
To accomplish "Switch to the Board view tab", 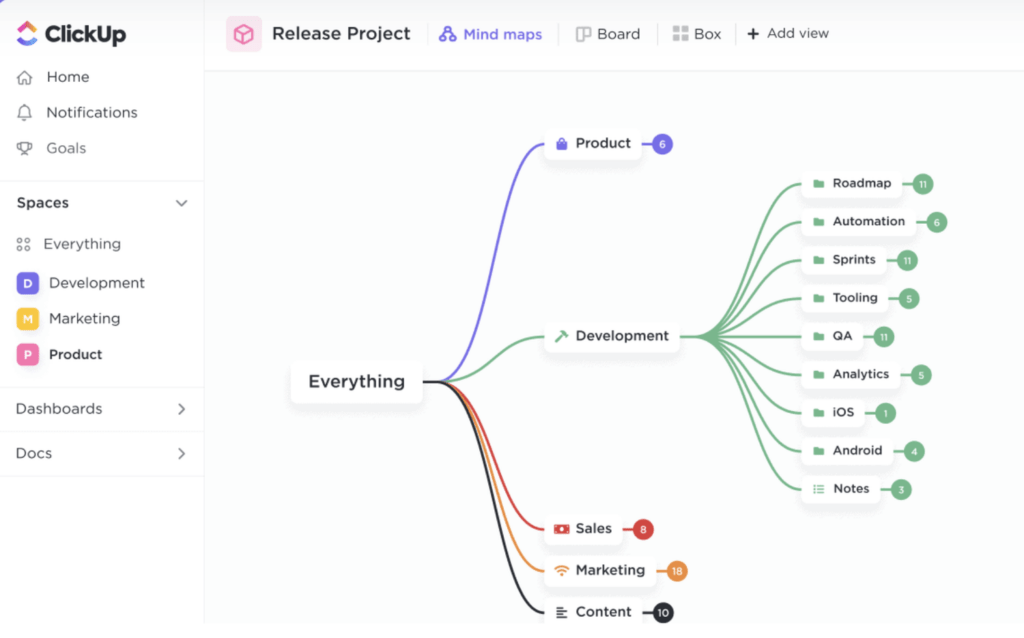I will click(x=608, y=34).
